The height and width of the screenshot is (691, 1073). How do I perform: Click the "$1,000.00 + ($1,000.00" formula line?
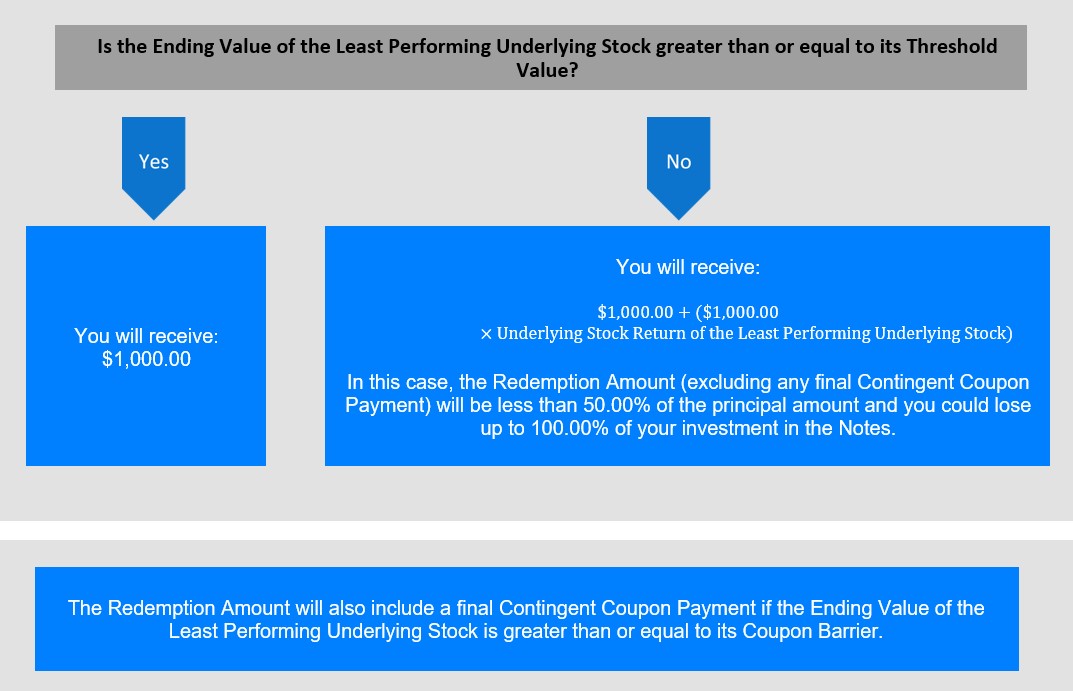click(x=687, y=312)
